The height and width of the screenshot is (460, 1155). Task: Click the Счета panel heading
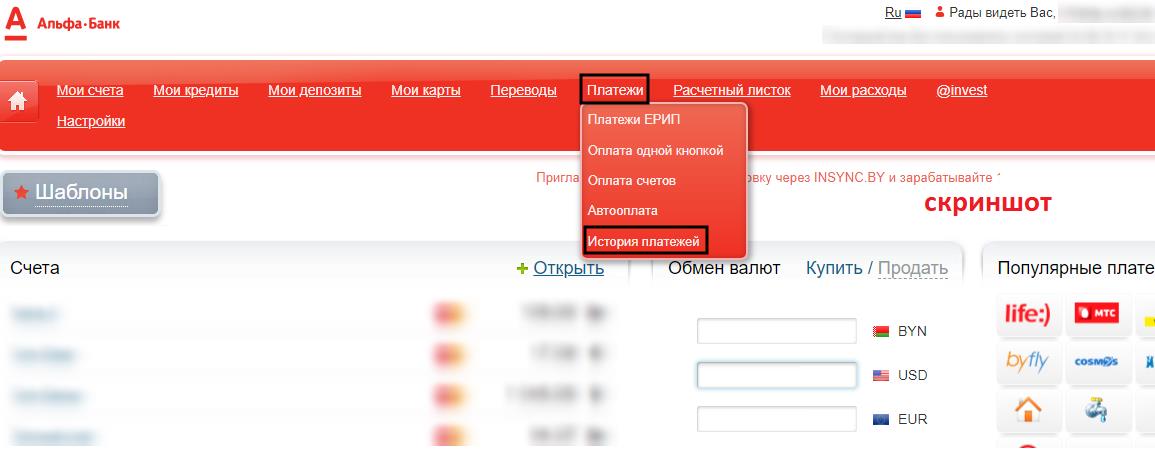point(35,268)
